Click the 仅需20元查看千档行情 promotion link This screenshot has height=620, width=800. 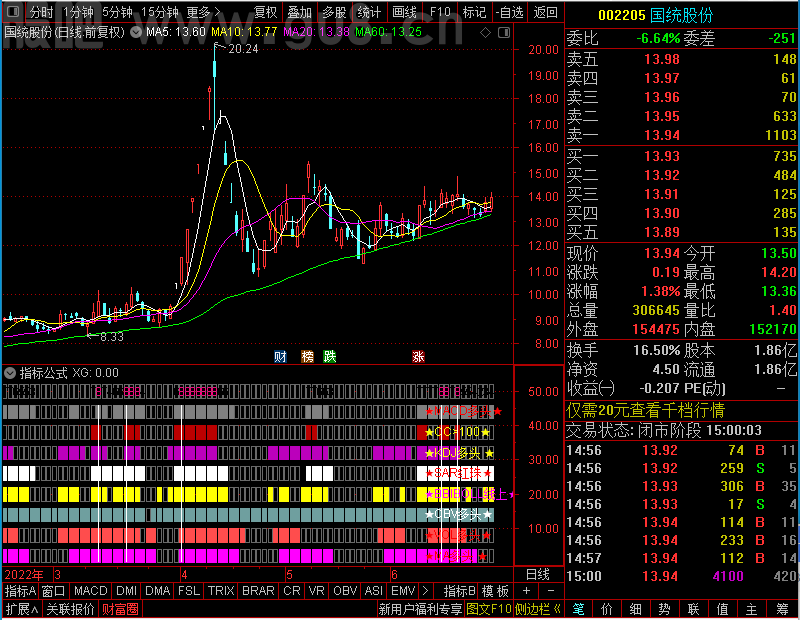[x=645, y=410]
